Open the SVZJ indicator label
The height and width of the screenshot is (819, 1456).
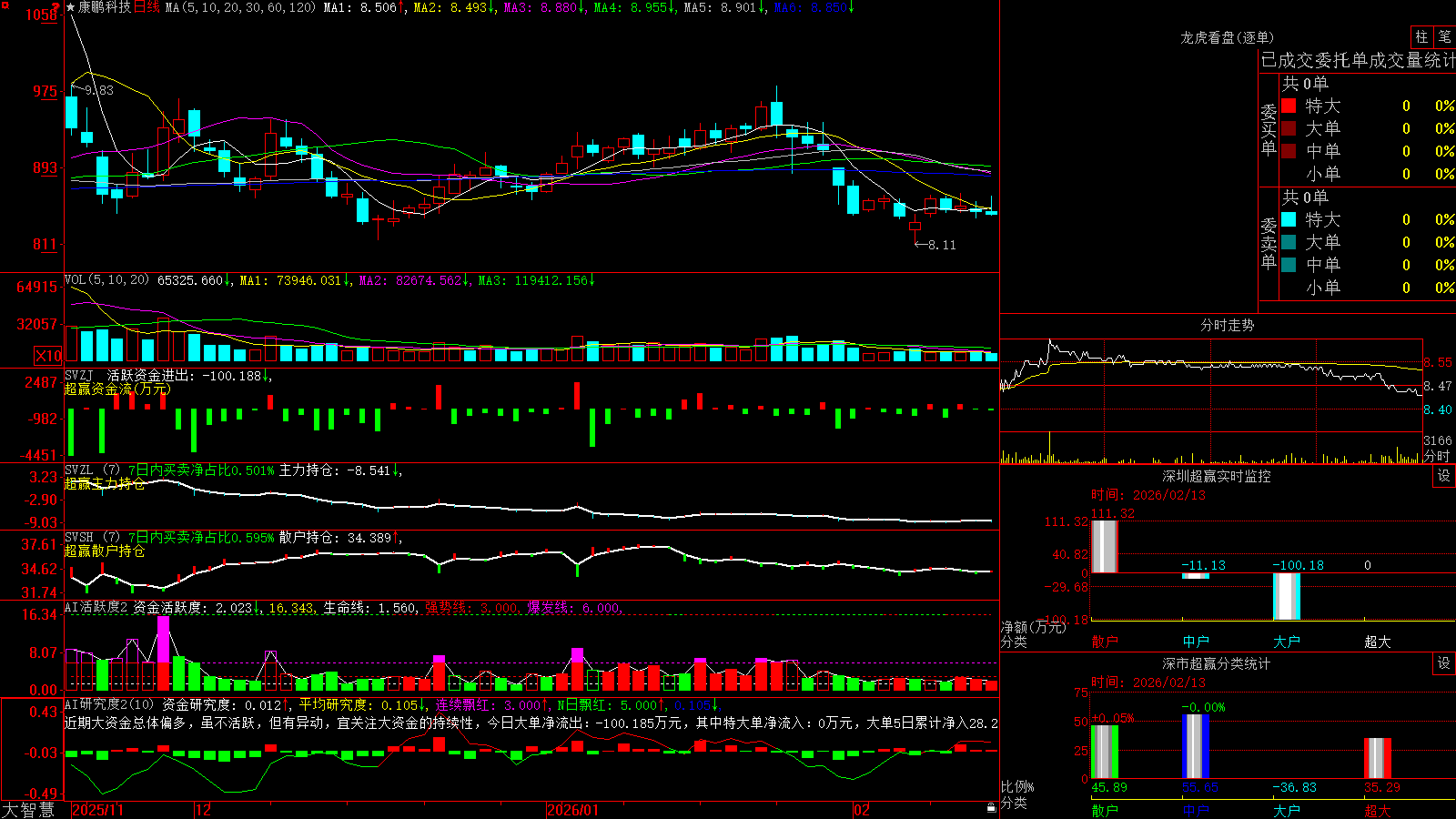(x=79, y=375)
